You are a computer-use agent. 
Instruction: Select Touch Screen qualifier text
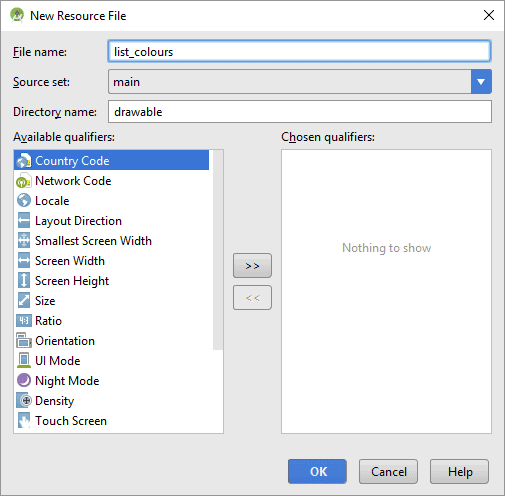[71, 421]
